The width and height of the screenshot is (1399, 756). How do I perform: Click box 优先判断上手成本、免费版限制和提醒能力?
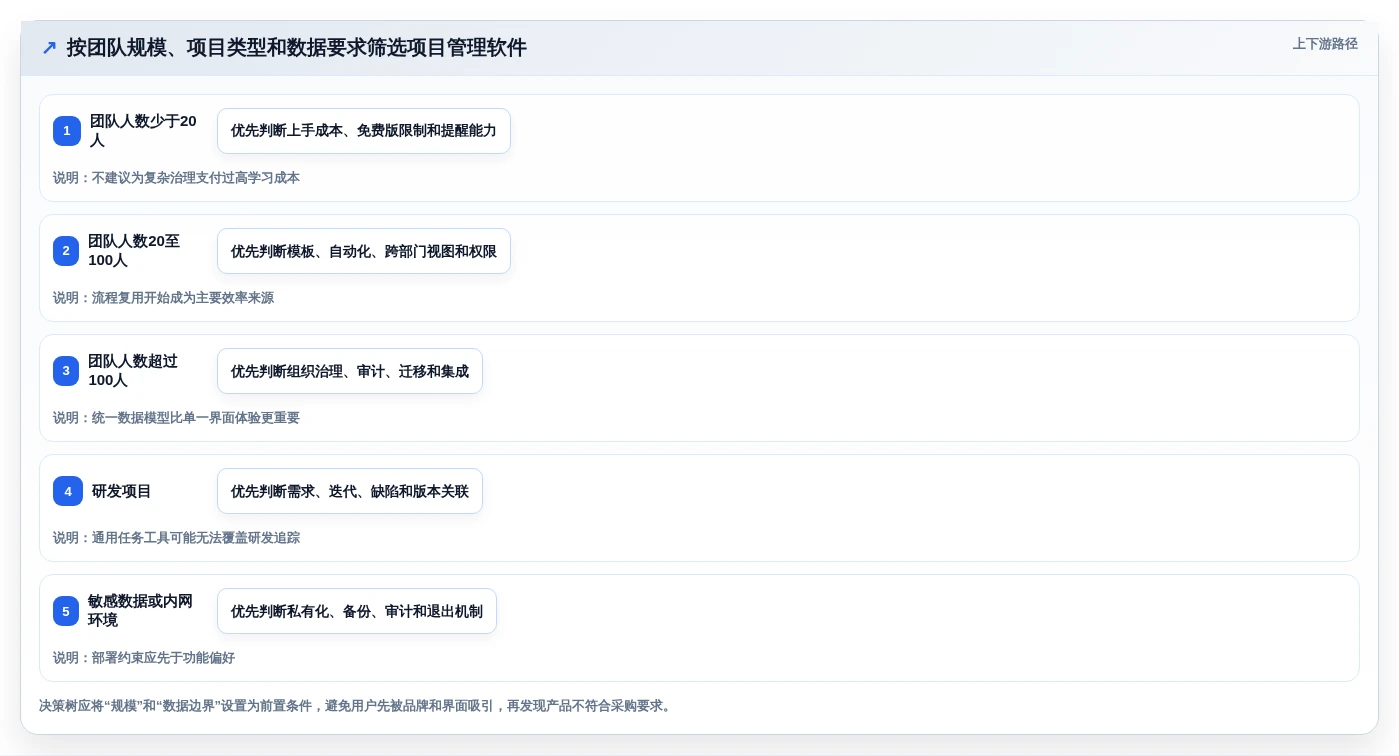tap(364, 131)
